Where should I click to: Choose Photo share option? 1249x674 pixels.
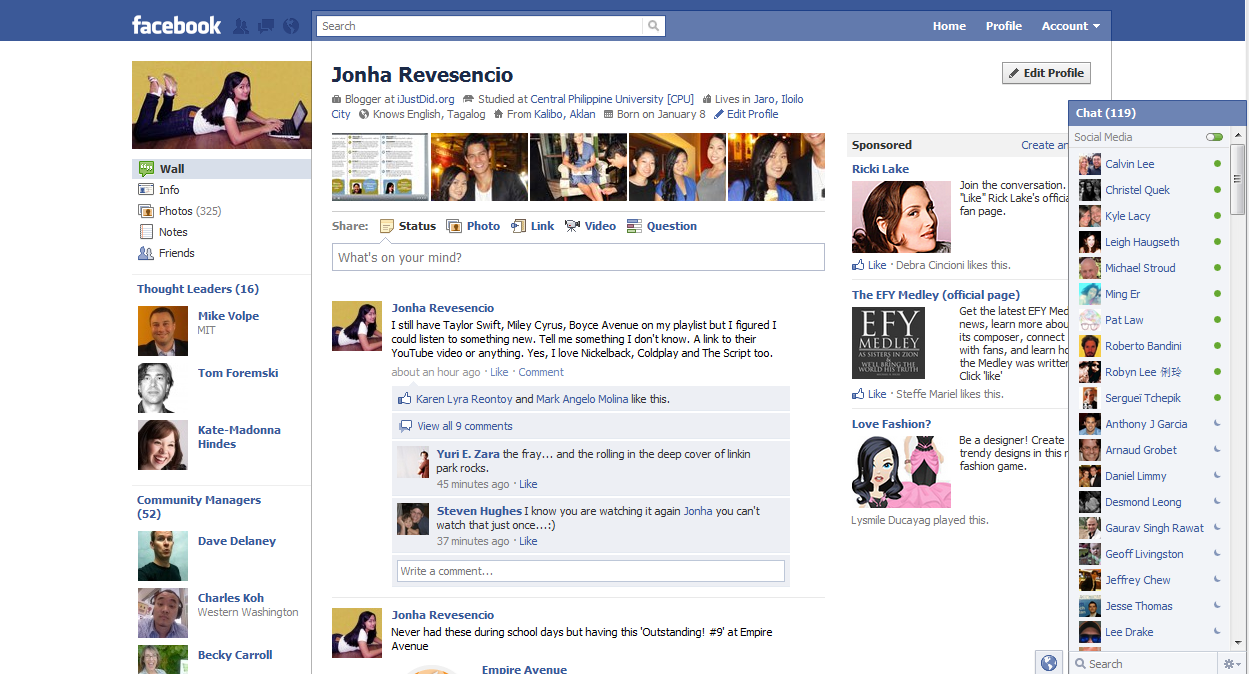(473, 226)
